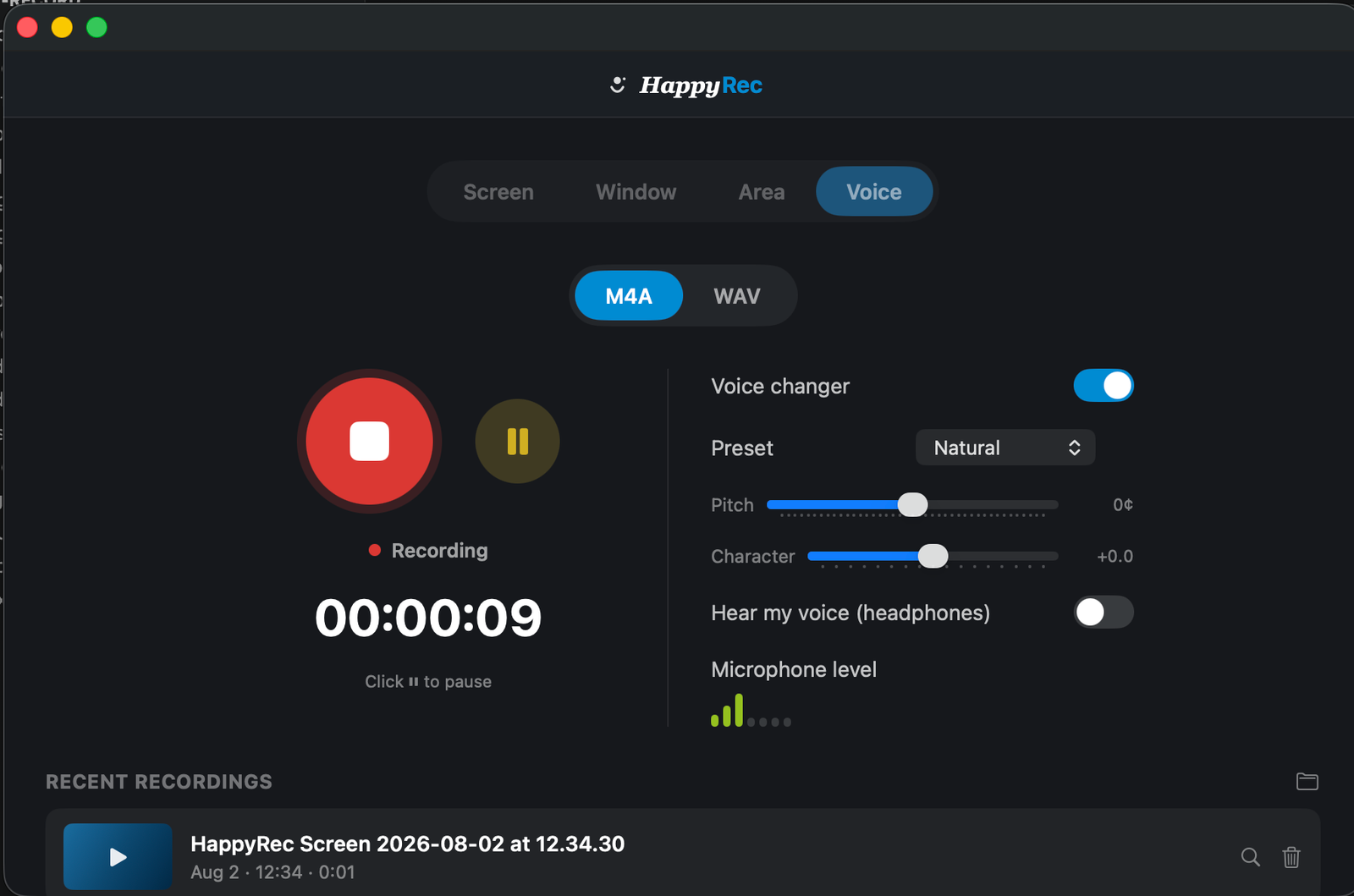This screenshot has width=1354, height=896.
Task: Click the Pitch slider handle
Action: [912, 504]
